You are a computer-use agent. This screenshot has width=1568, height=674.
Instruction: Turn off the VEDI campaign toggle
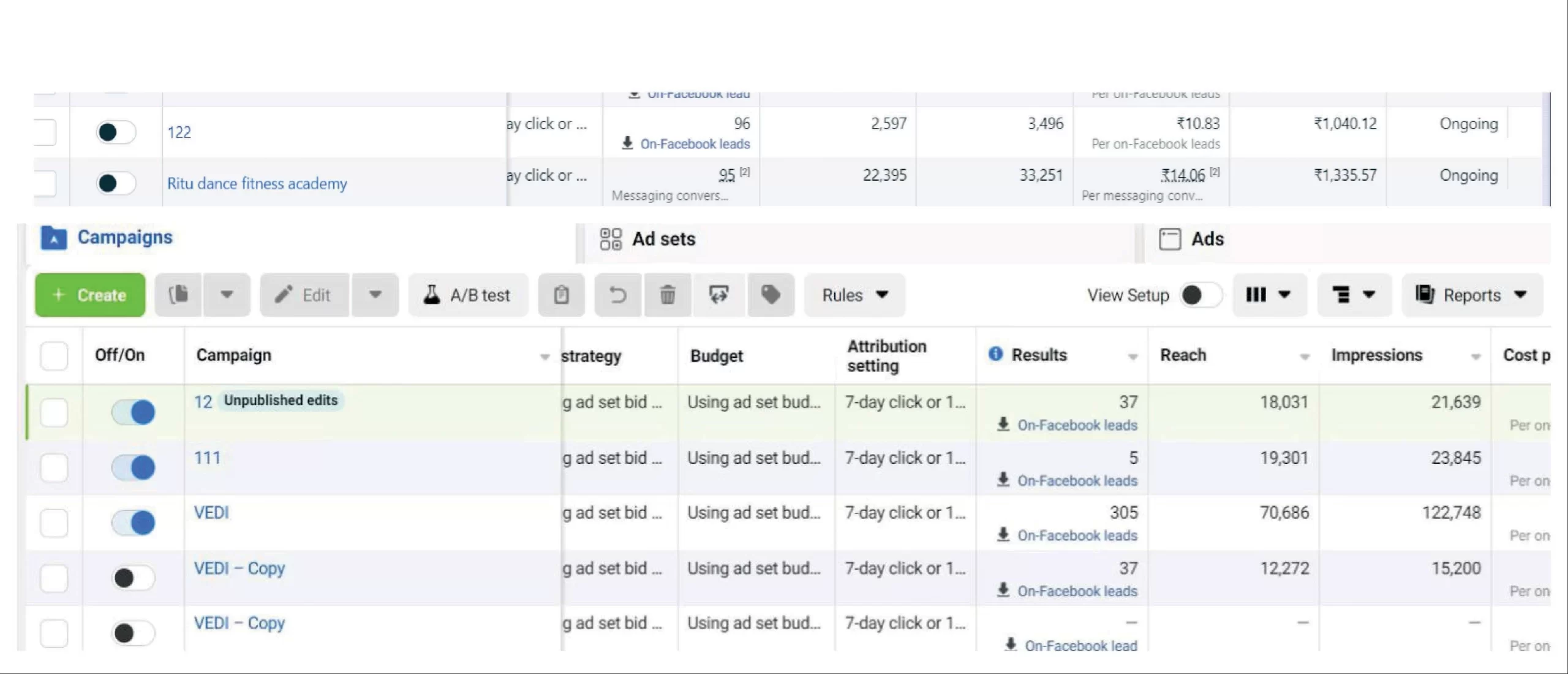click(x=134, y=523)
